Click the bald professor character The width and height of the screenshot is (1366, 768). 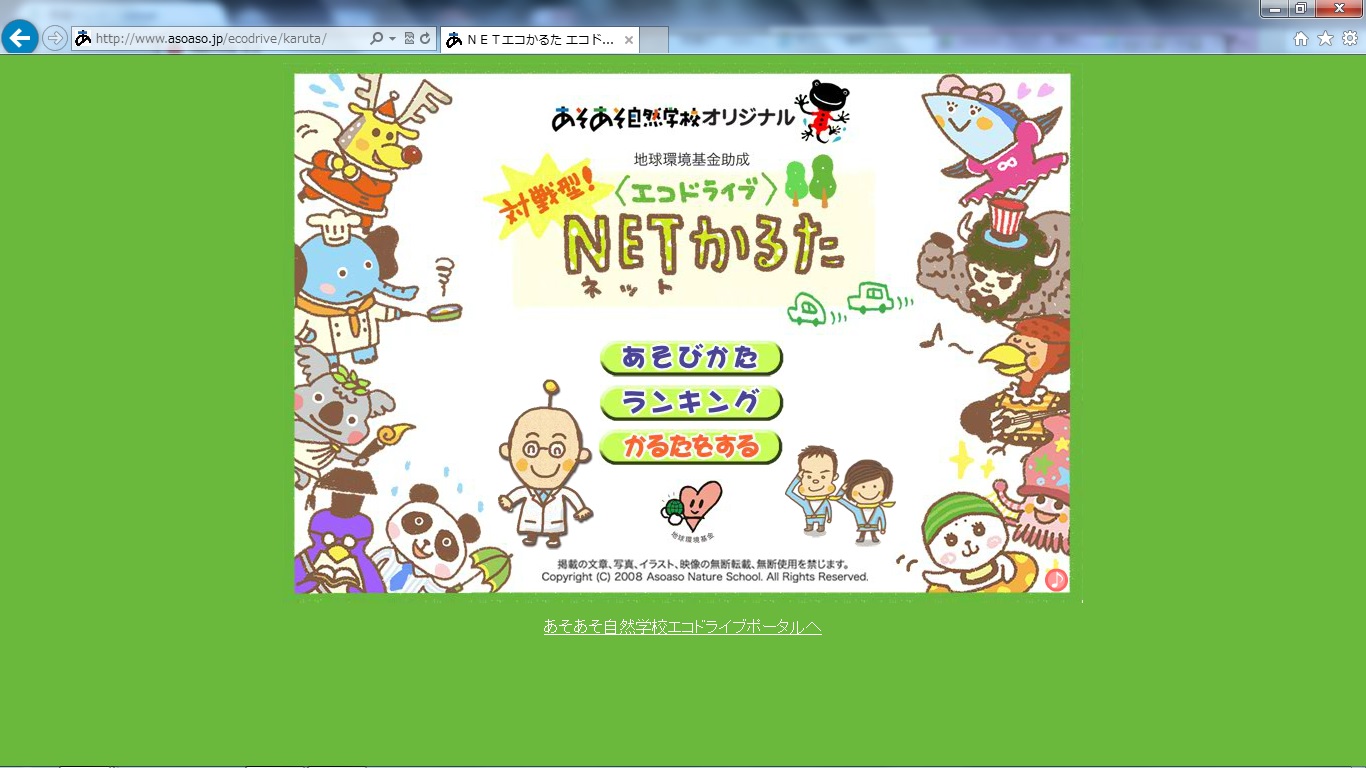pos(545,463)
